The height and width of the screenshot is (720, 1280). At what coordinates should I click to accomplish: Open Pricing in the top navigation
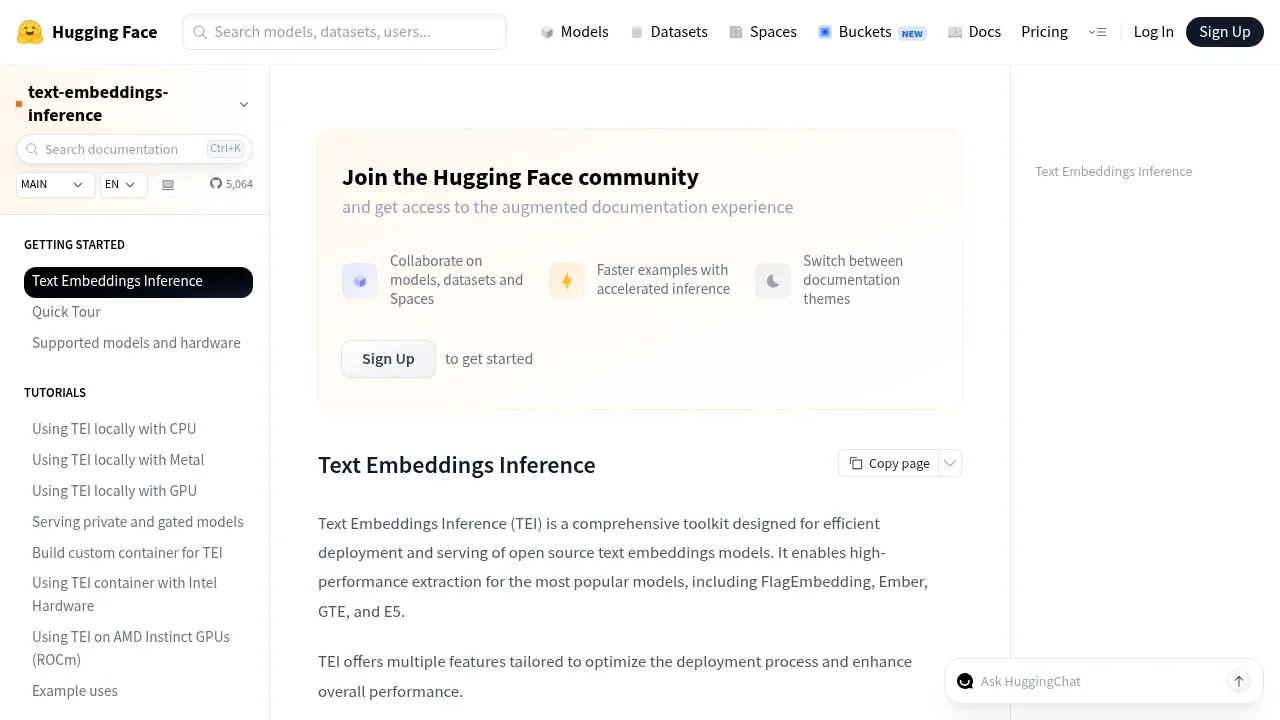click(1044, 32)
